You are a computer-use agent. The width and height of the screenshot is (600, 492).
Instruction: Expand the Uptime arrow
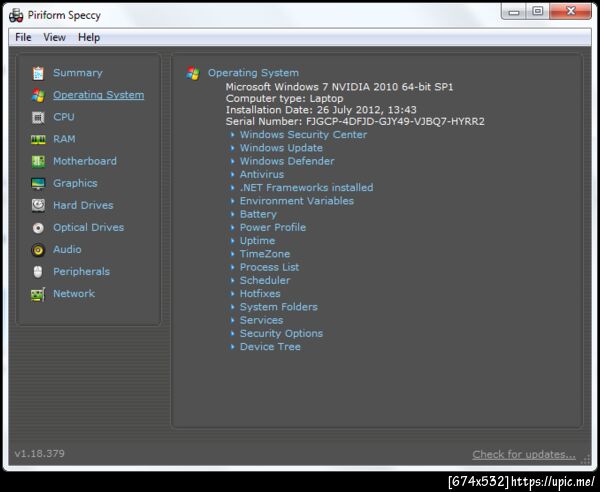pyautogui.click(x=232, y=241)
